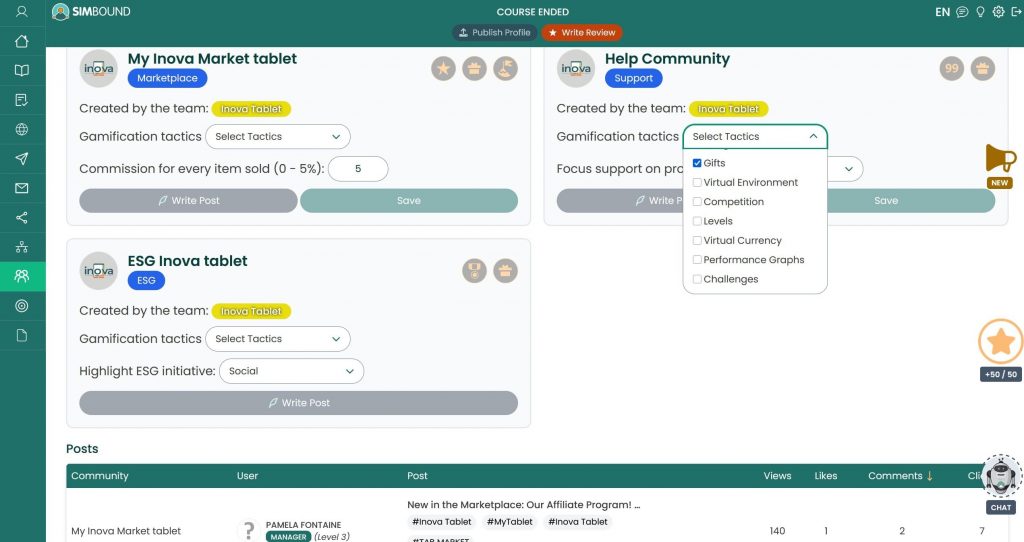Viewport: 1024px width, 542px height.
Task: Check the Virtual Currency tactic
Action: [x=697, y=240]
